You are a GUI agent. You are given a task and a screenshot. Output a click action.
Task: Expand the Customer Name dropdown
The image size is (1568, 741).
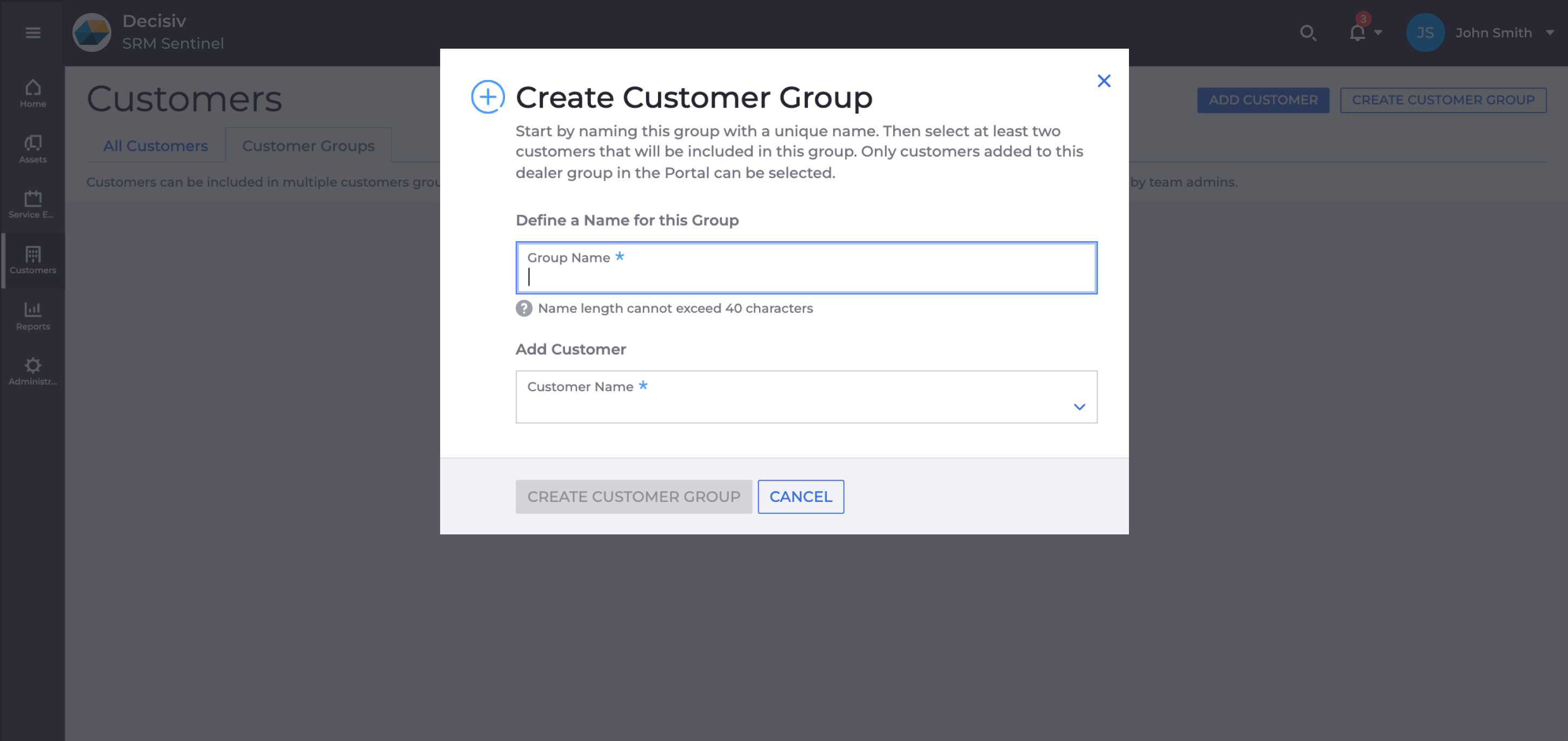coord(1080,407)
